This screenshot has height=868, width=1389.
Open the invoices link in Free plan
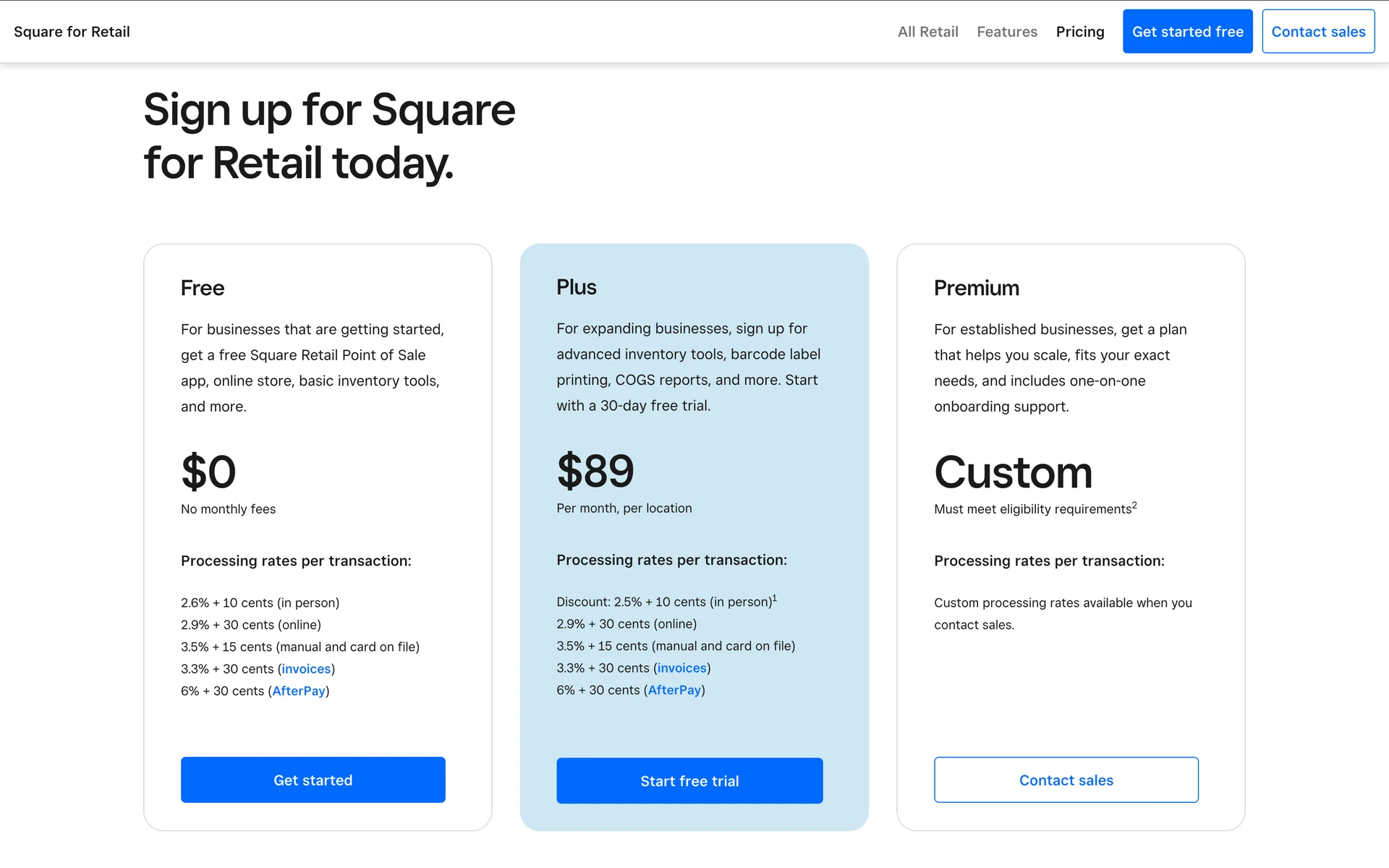pos(306,669)
